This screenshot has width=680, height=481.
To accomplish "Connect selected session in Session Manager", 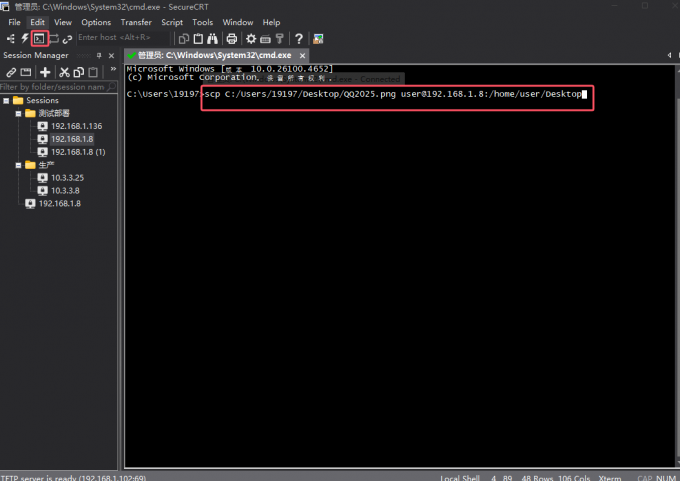I will coord(11,72).
